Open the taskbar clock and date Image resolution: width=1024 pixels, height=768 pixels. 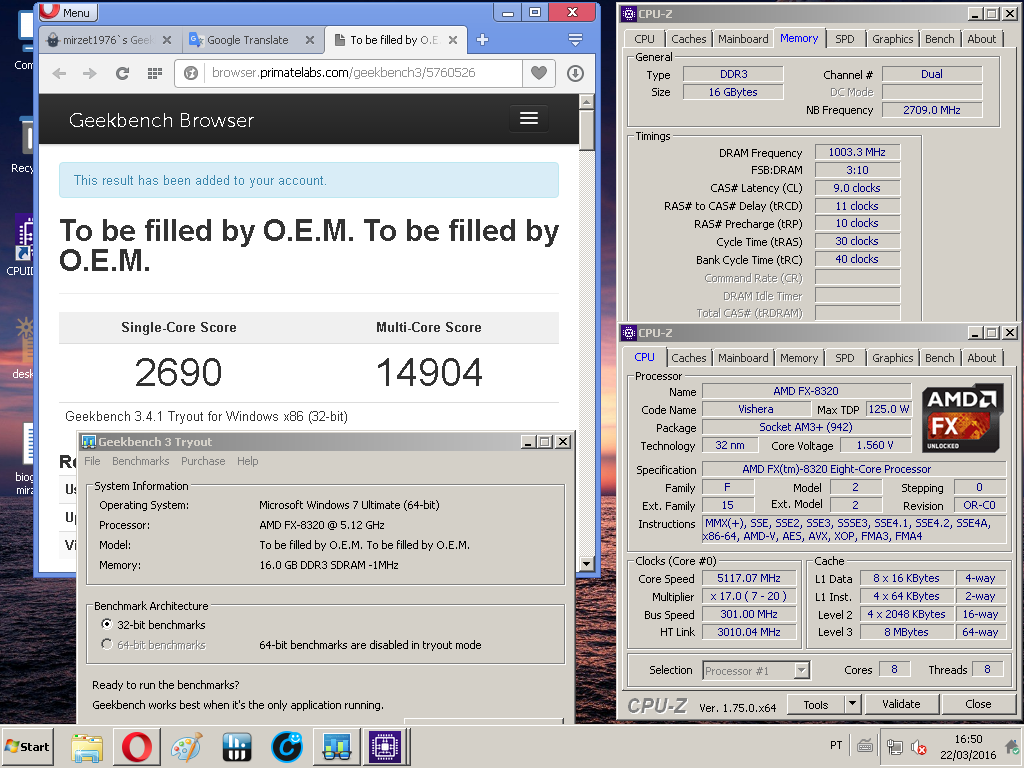(968, 747)
